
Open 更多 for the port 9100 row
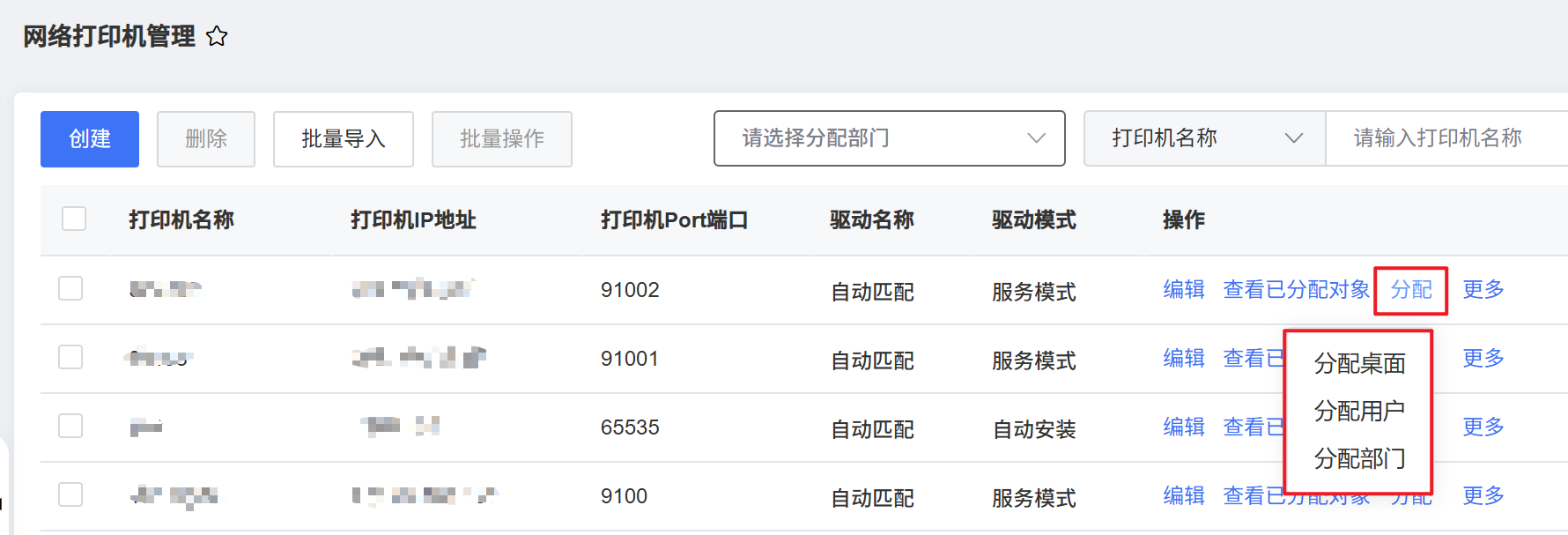click(1483, 495)
